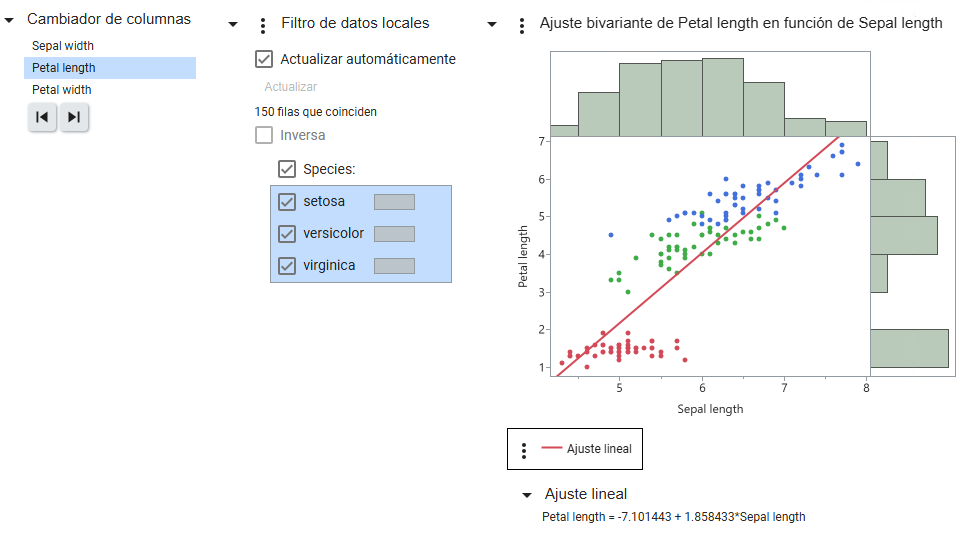Go to next column in column switcher
975x536 pixels.
click(74, 117)
